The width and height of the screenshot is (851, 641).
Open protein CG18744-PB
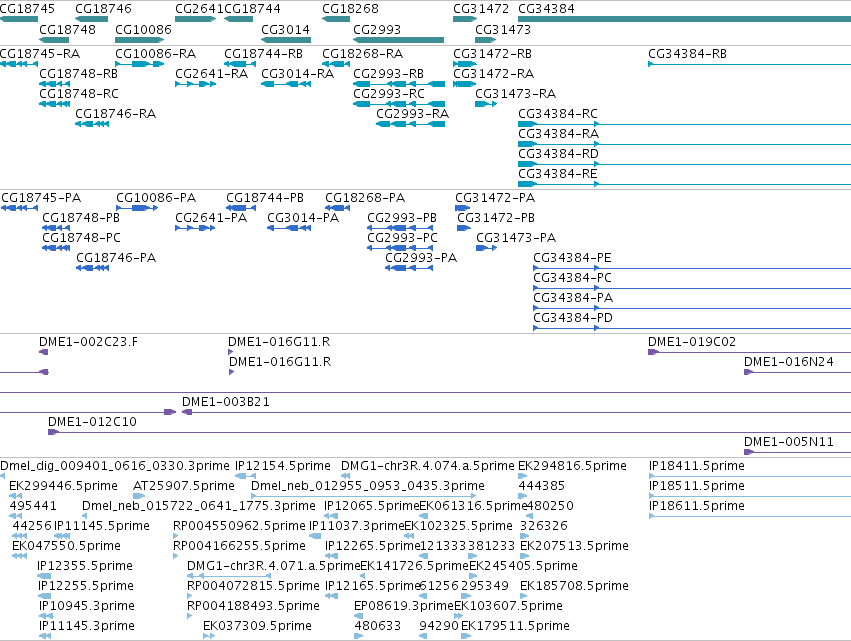pos(265,198)
